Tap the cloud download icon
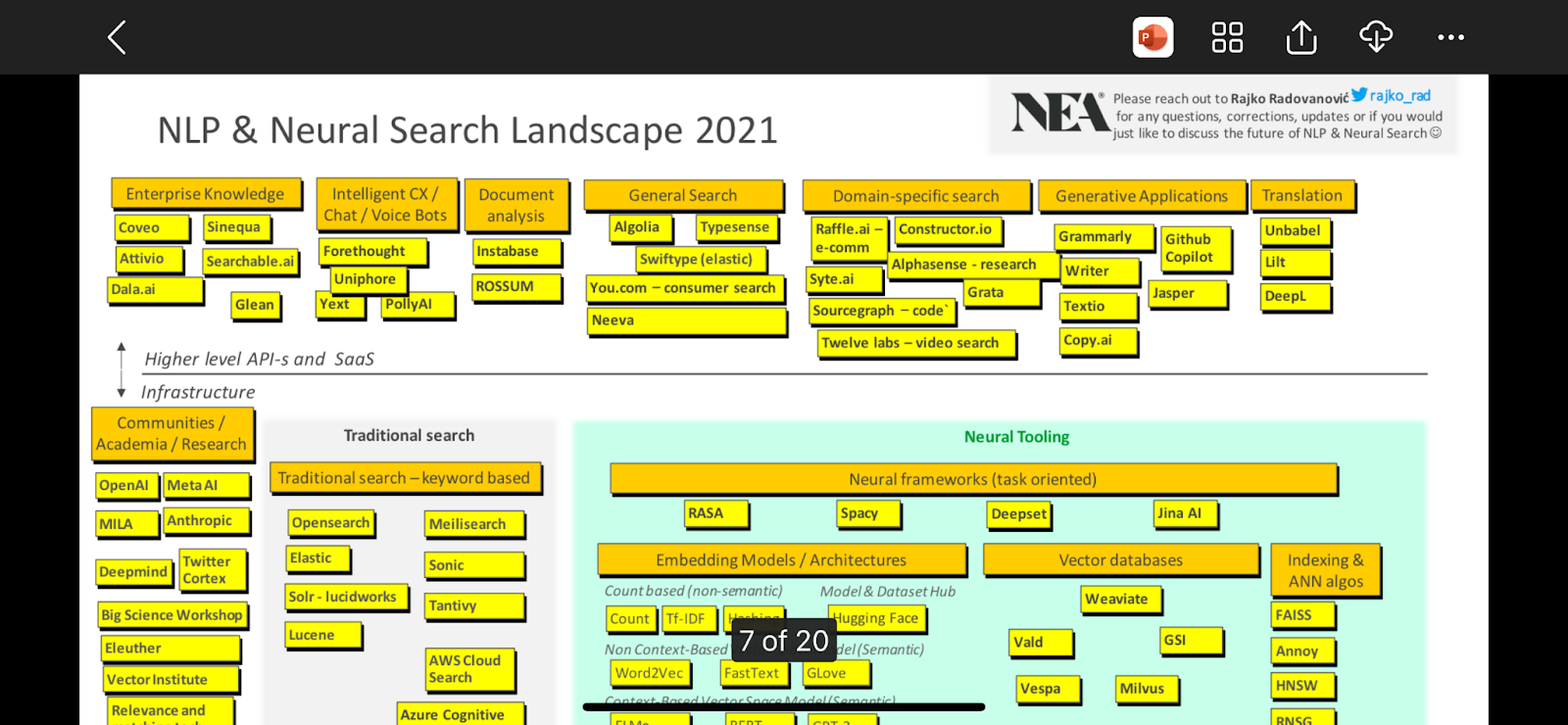 coord(1376,37)
